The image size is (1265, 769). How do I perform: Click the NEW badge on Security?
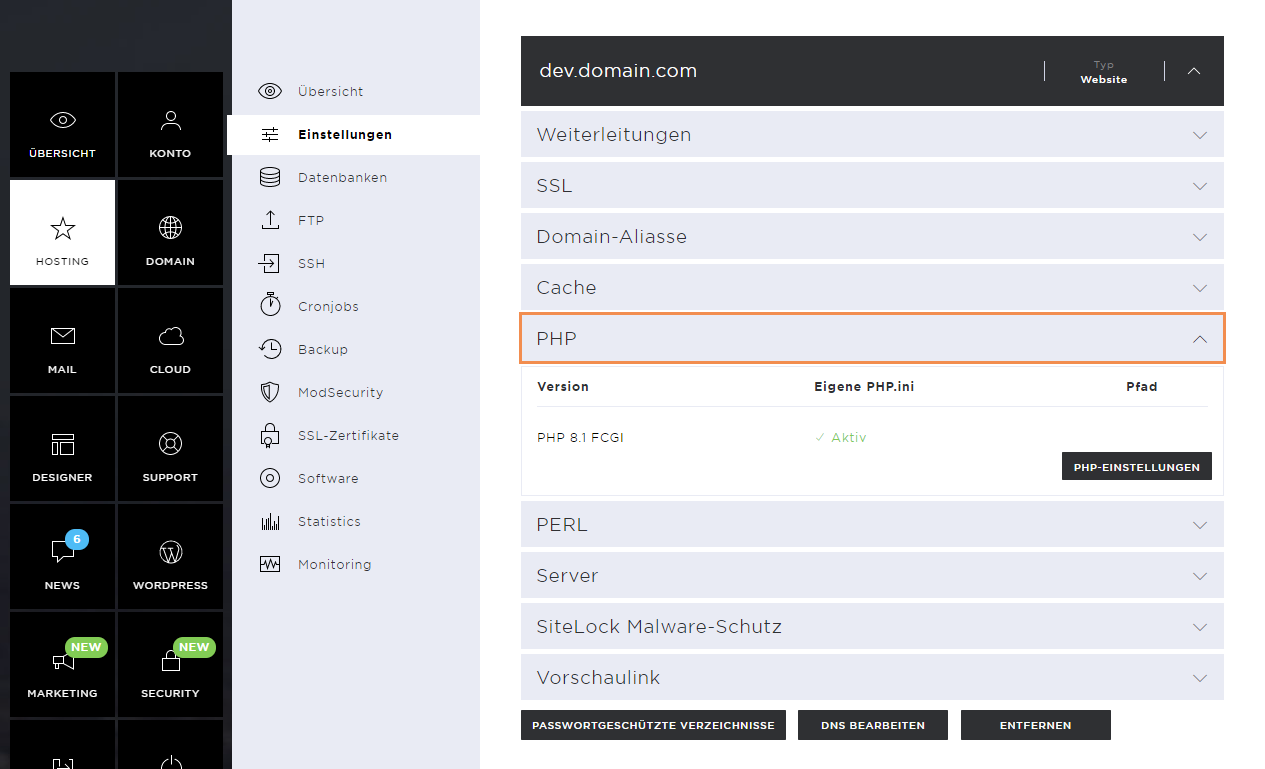coord(194,647)
